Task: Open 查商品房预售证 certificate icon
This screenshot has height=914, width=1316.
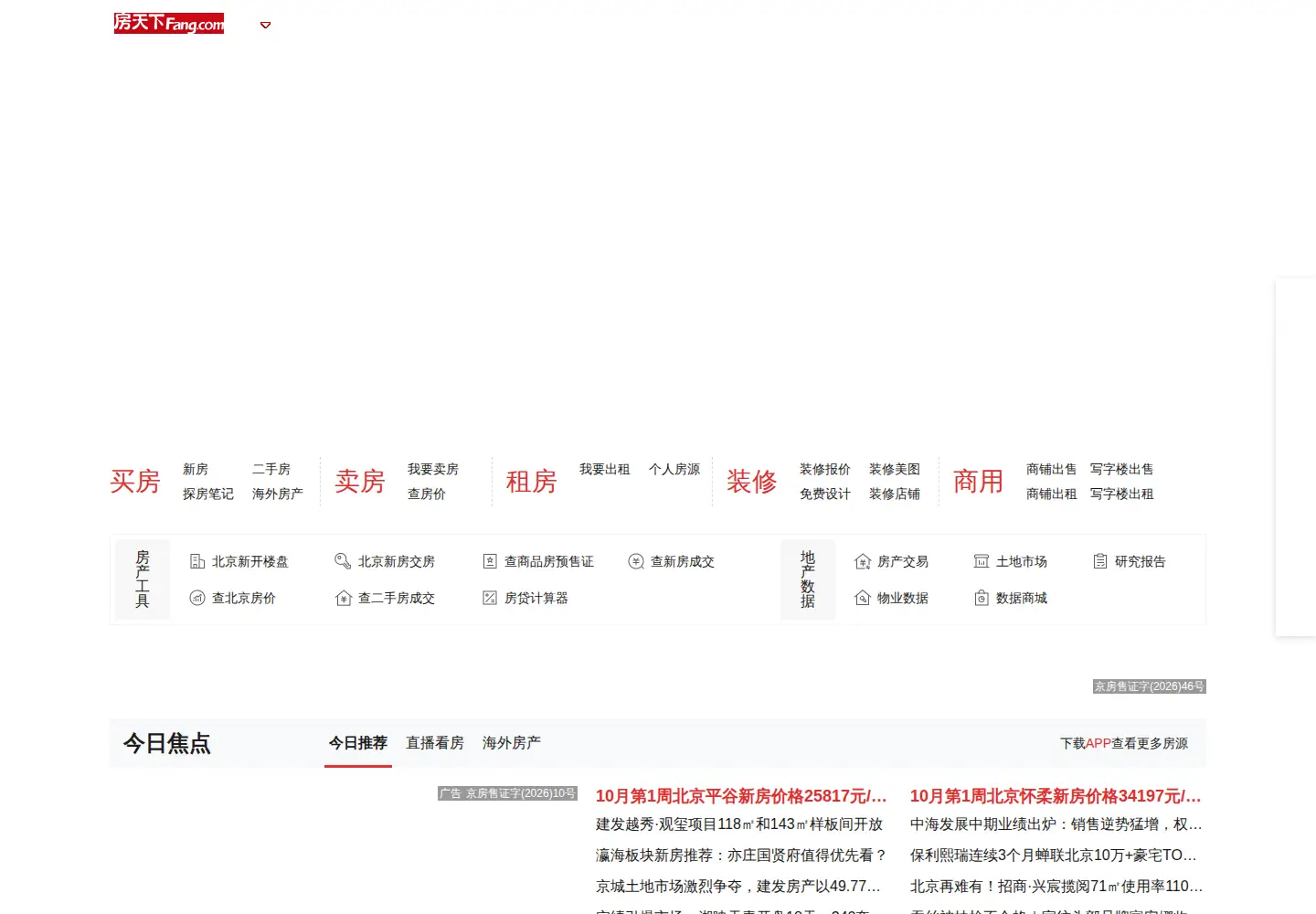Action: 490,561
